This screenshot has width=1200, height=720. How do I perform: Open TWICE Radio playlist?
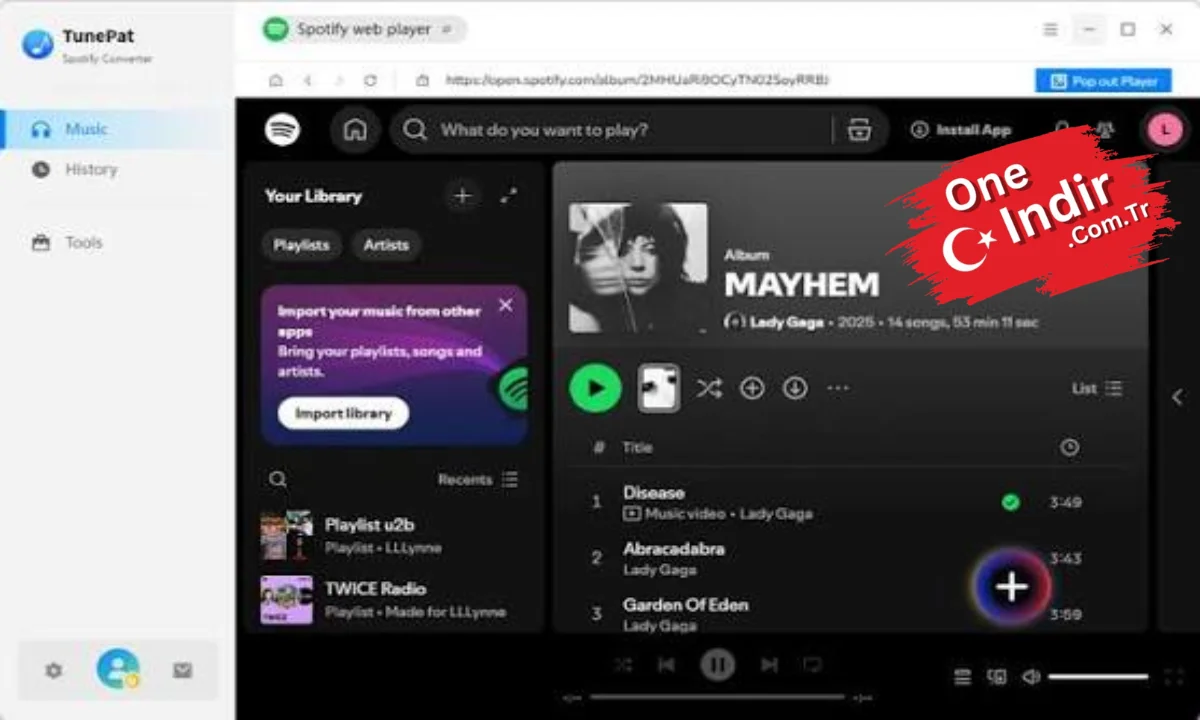394,600
